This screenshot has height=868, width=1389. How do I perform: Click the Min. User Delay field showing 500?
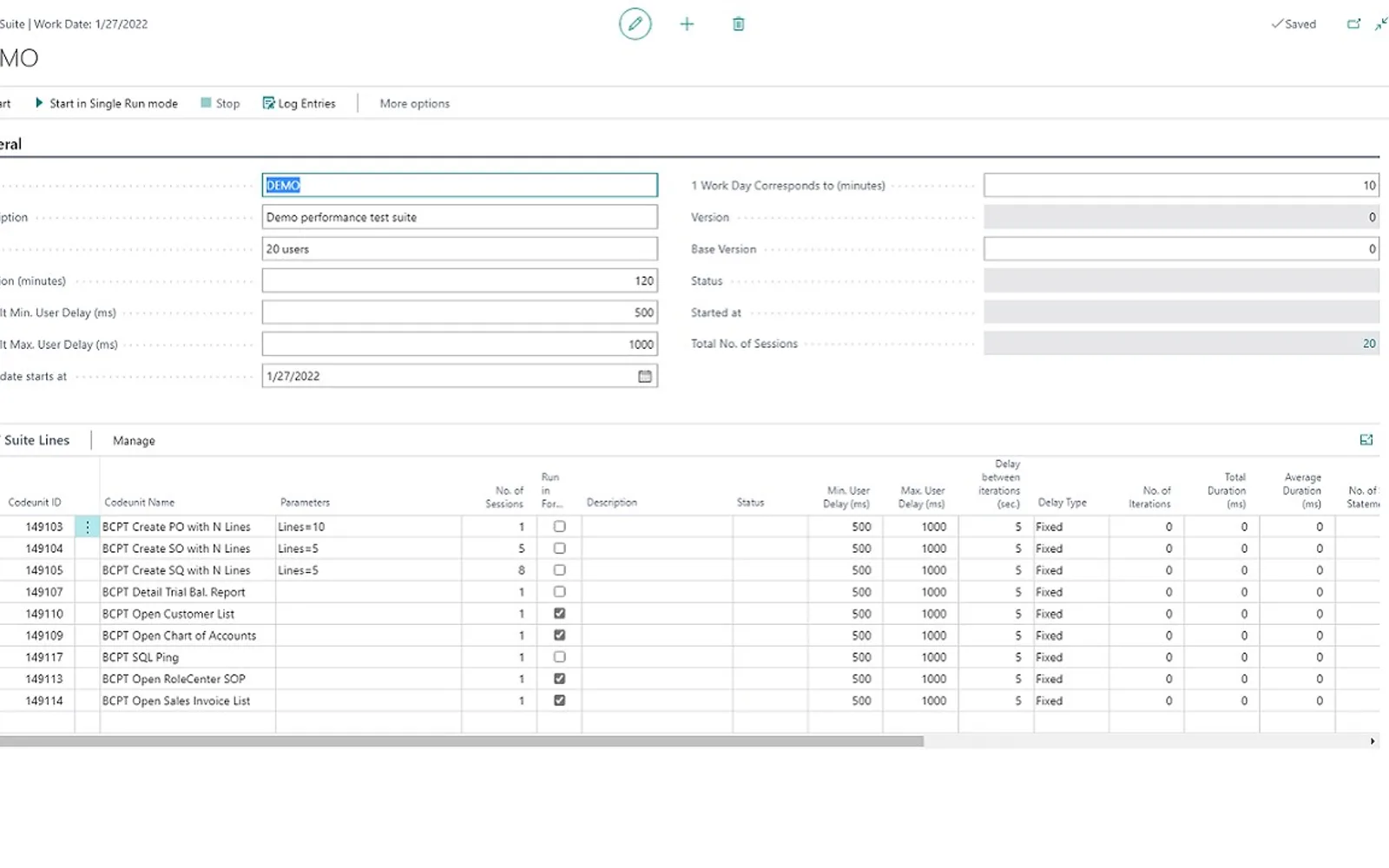[460, 312]
